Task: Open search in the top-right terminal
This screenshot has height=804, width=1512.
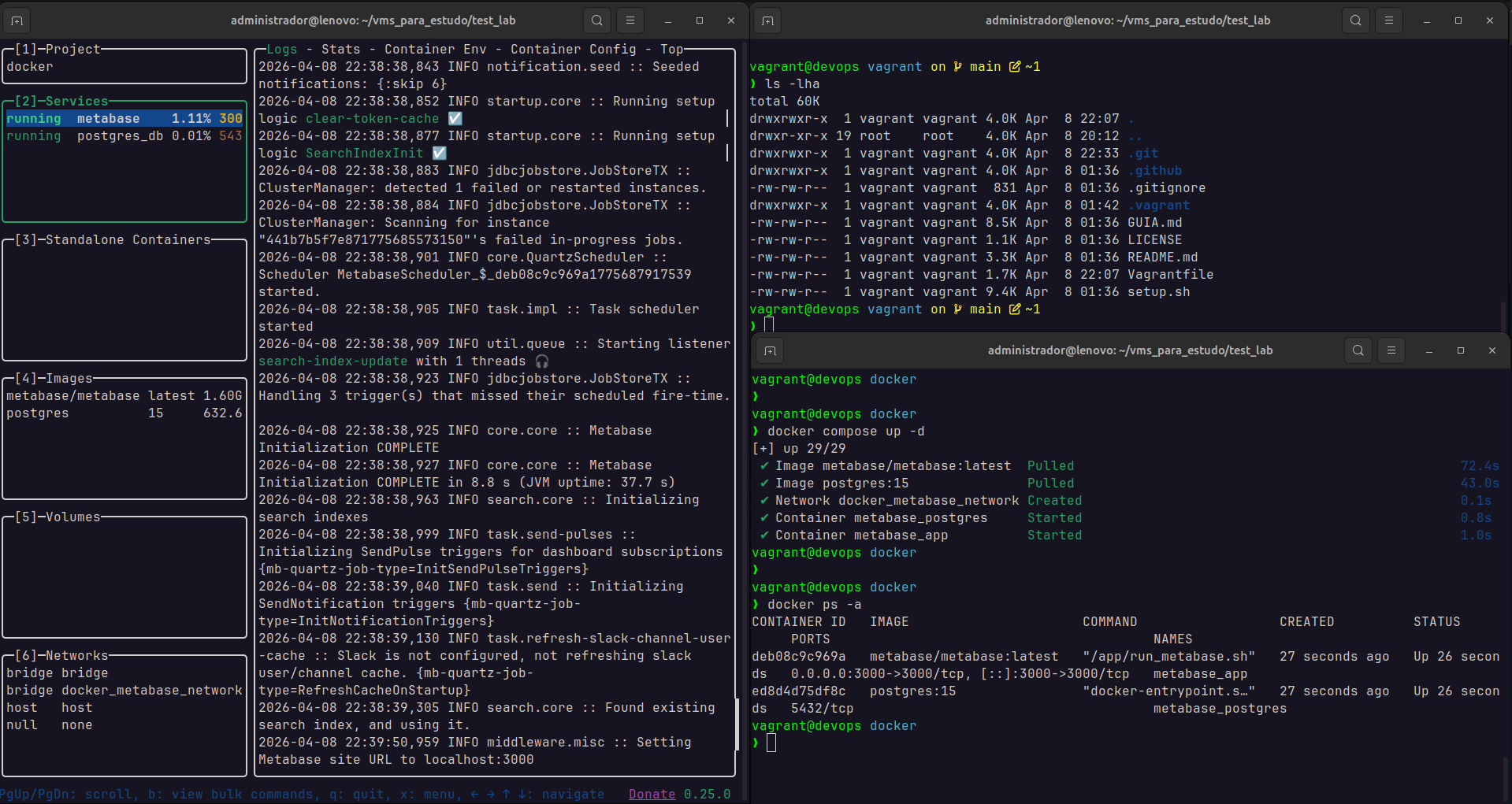Action: click(x=1355, y=20)
